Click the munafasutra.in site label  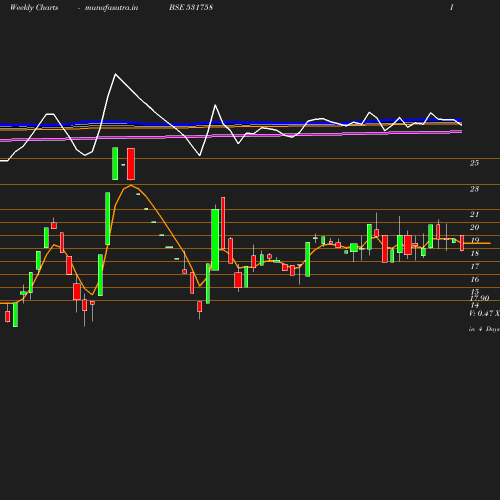pyautogui.click(x=111, y=8)
